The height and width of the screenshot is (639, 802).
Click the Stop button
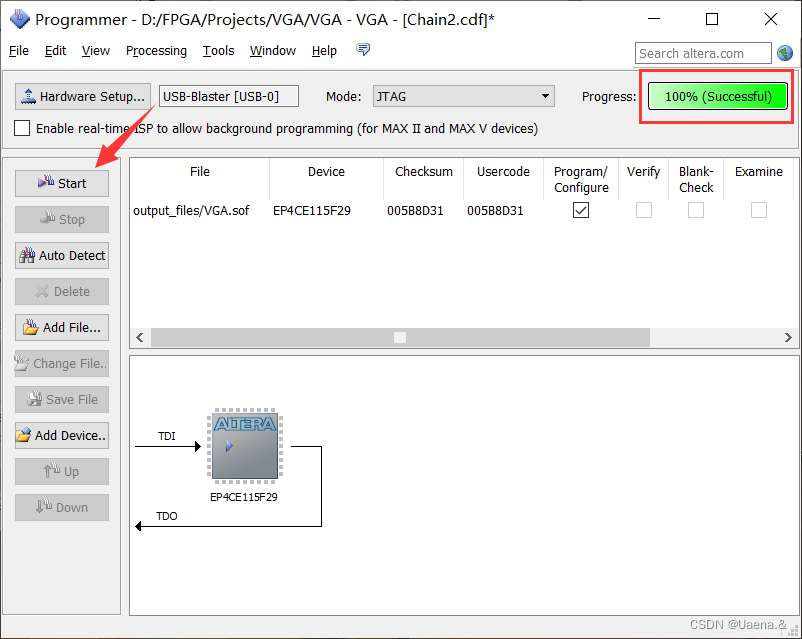click(62, 219)
